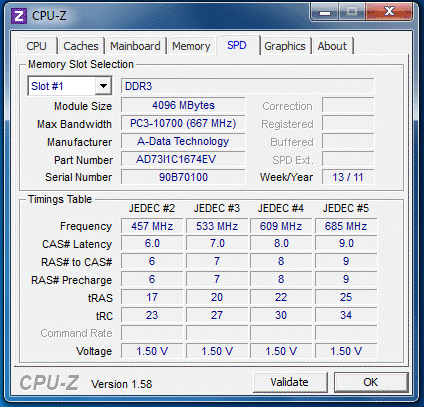Click the Command Rate label
424x407 pixels.
pyautogui.click(x=76, y=333)
